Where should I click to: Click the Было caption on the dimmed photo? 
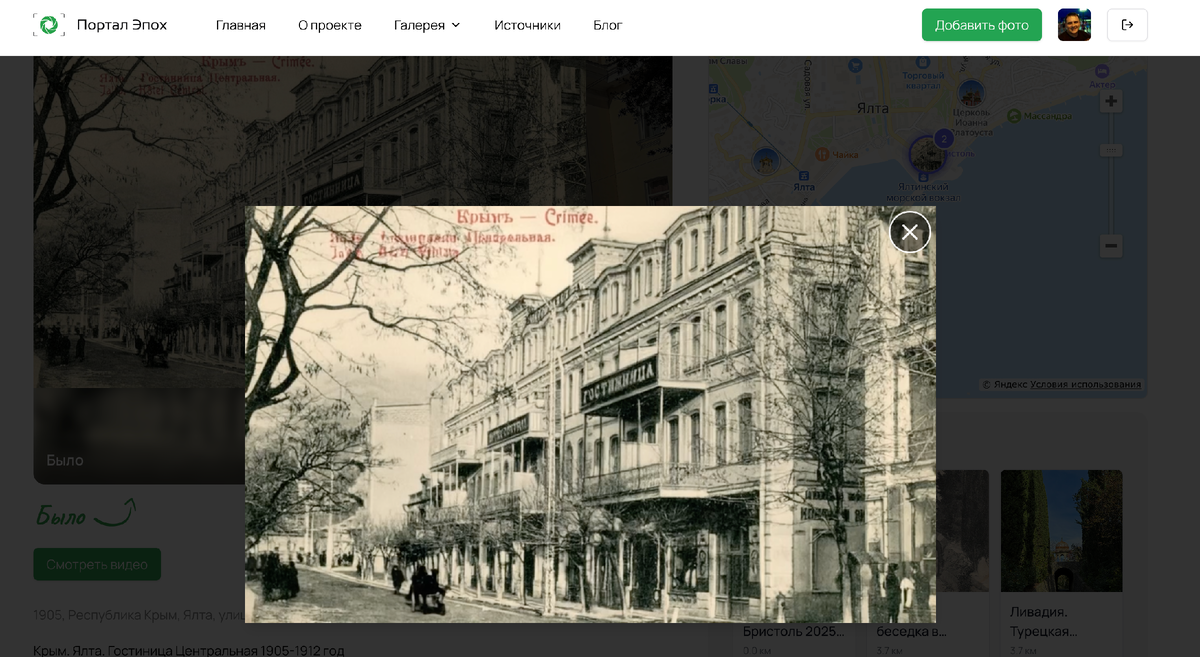(x=65, y=460)
